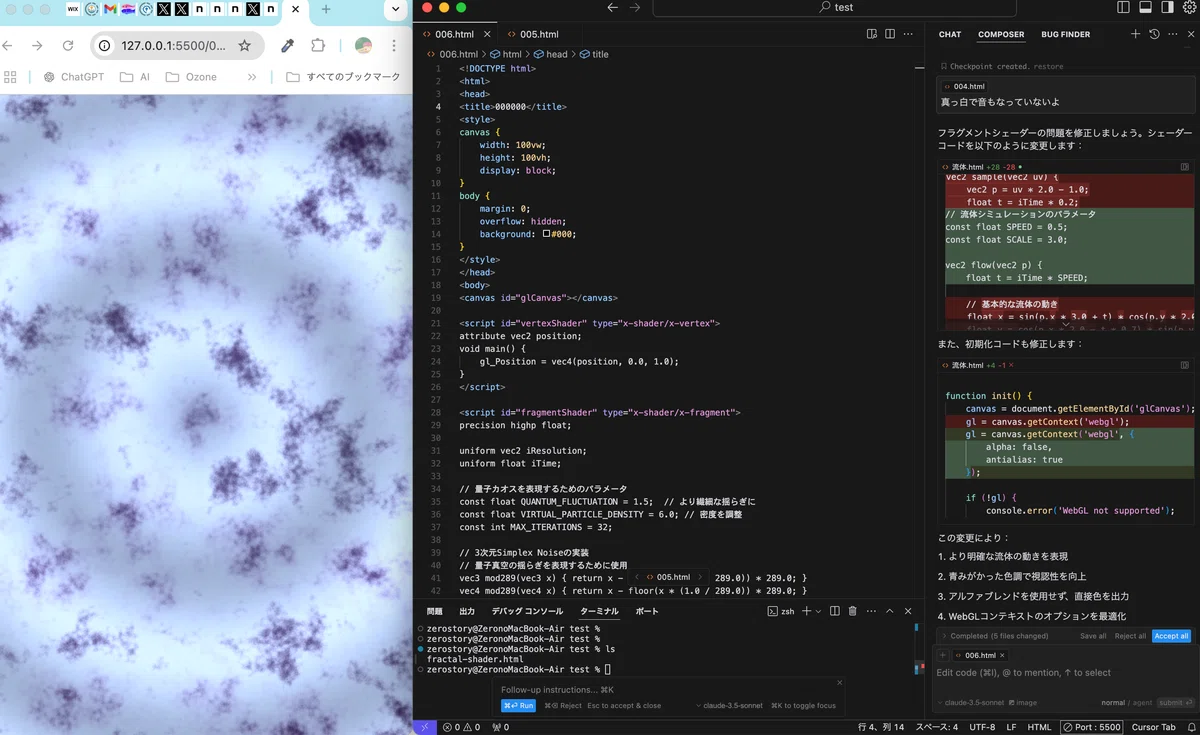Switch to 005.html editor tab
The image size is (1200, 735).
pyautogui.click(x=539, y=34)
